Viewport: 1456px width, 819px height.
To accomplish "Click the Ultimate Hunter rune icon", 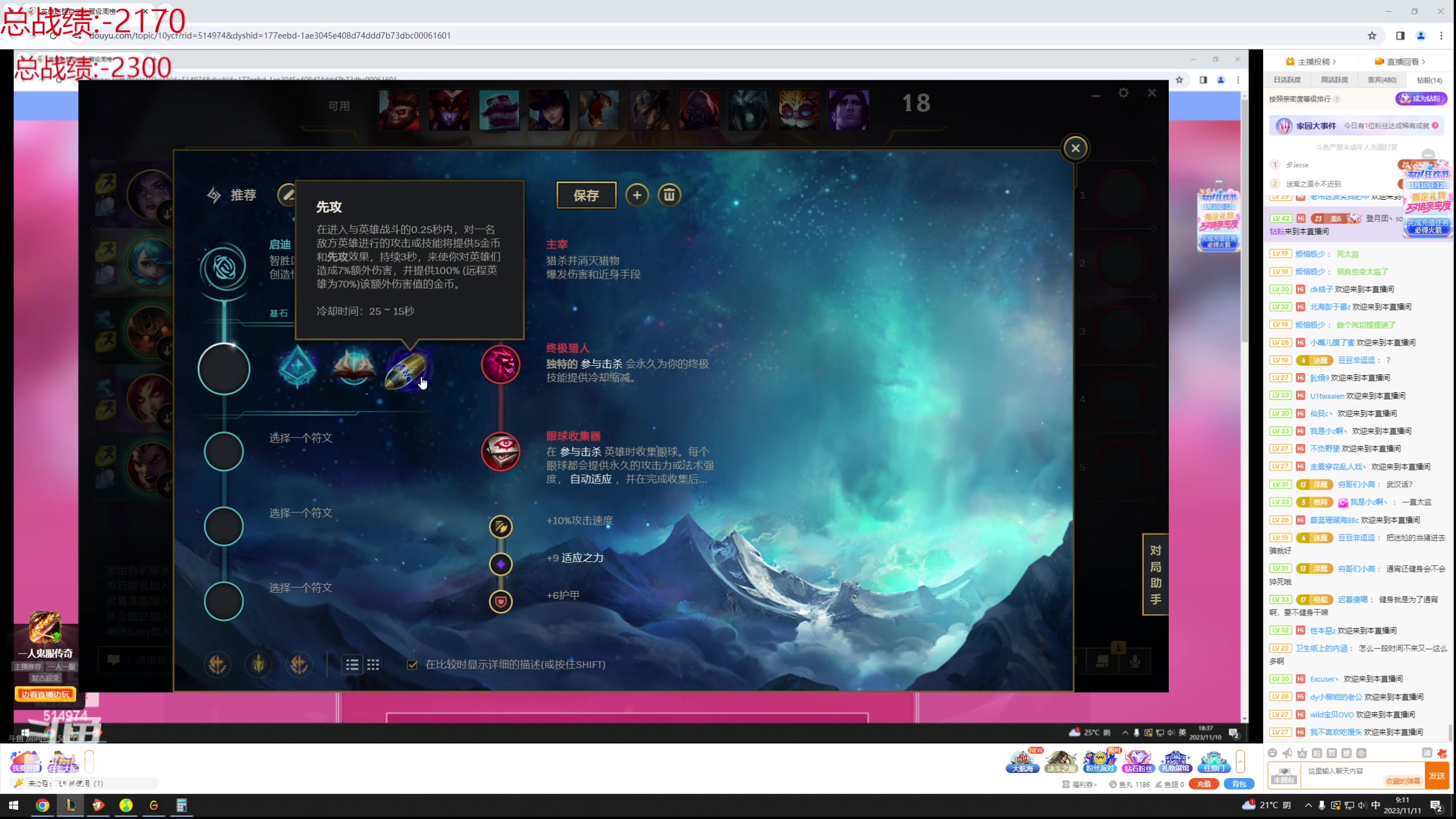I will (500, 364).
